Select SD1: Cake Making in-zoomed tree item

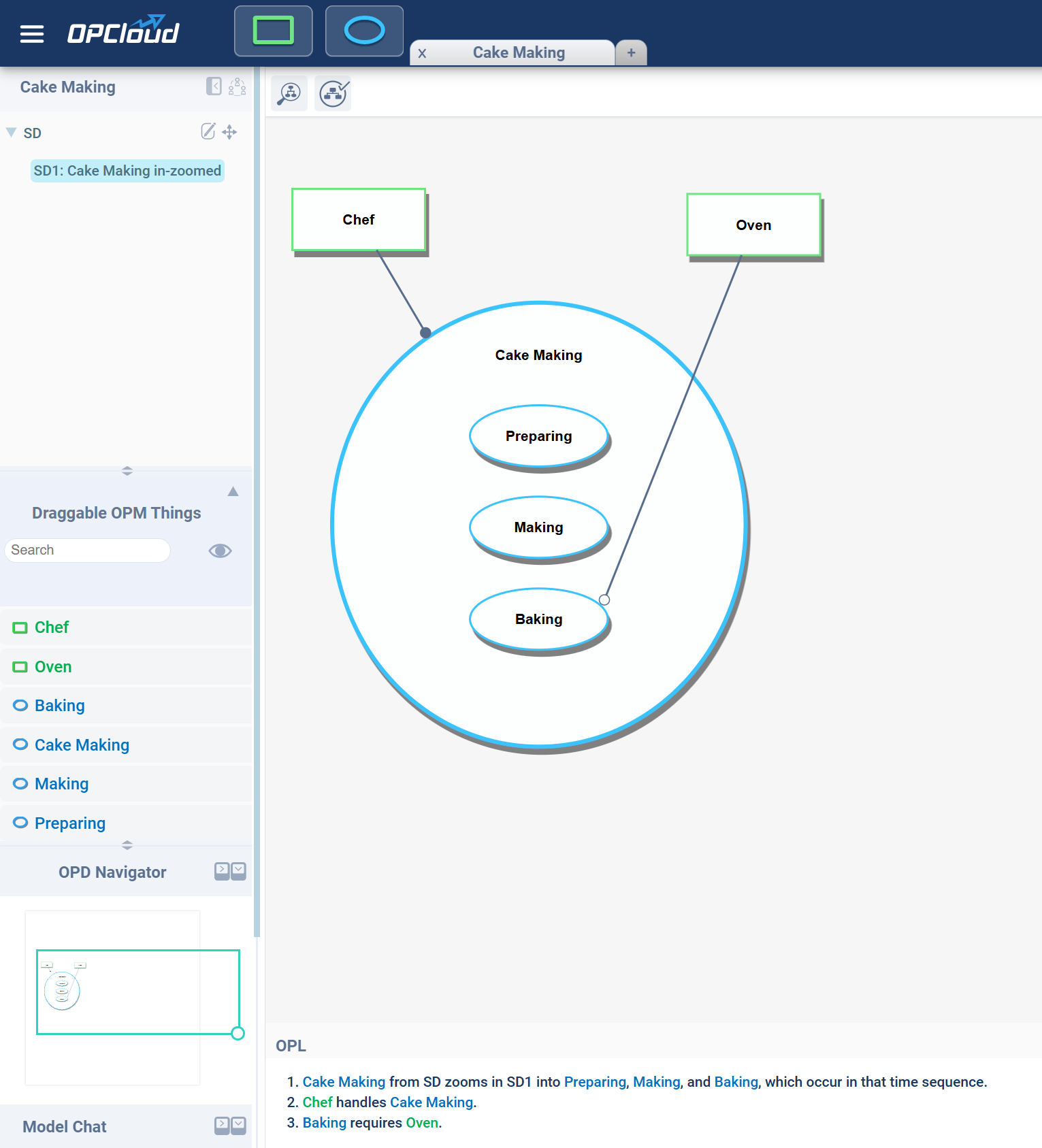(127, 171)
